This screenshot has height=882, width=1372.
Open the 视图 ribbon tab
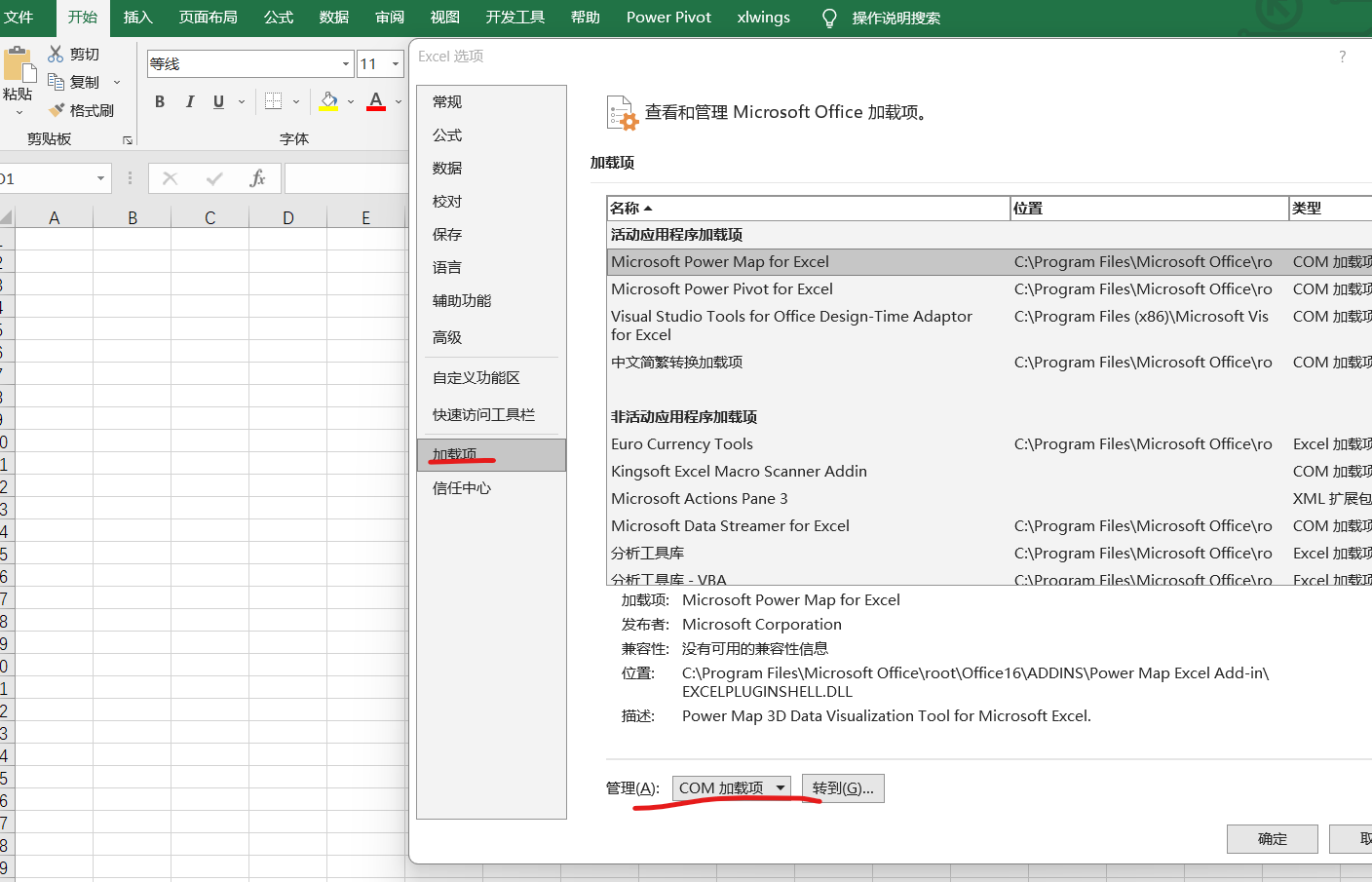[445, 18]
